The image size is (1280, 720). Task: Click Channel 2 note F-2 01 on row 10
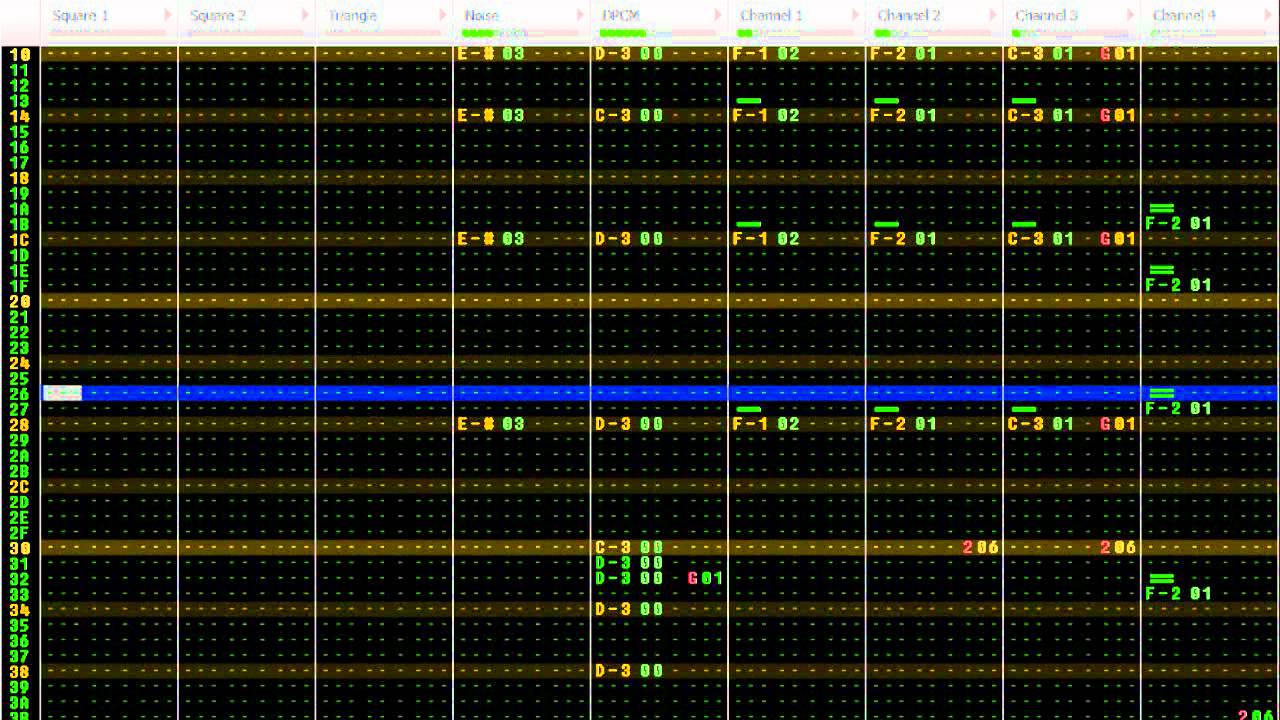[904, 54]
